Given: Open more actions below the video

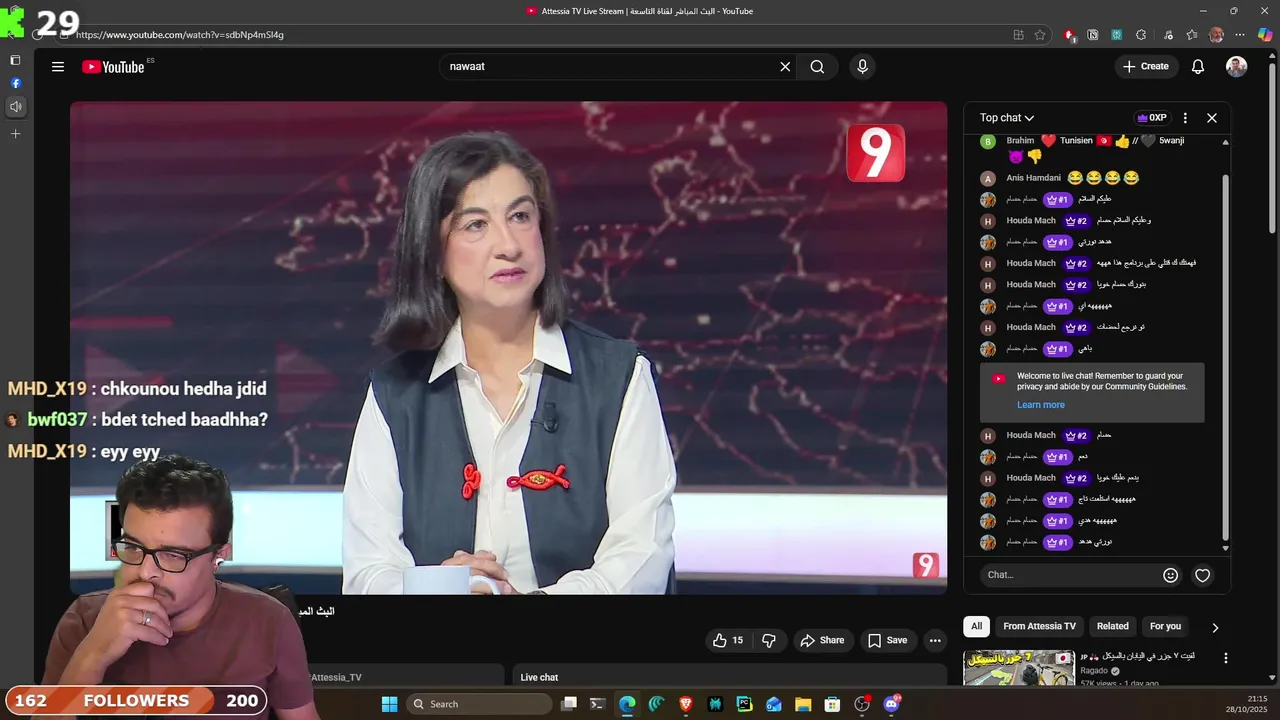Looking at the screenshot, I should (x=935, y=640).
